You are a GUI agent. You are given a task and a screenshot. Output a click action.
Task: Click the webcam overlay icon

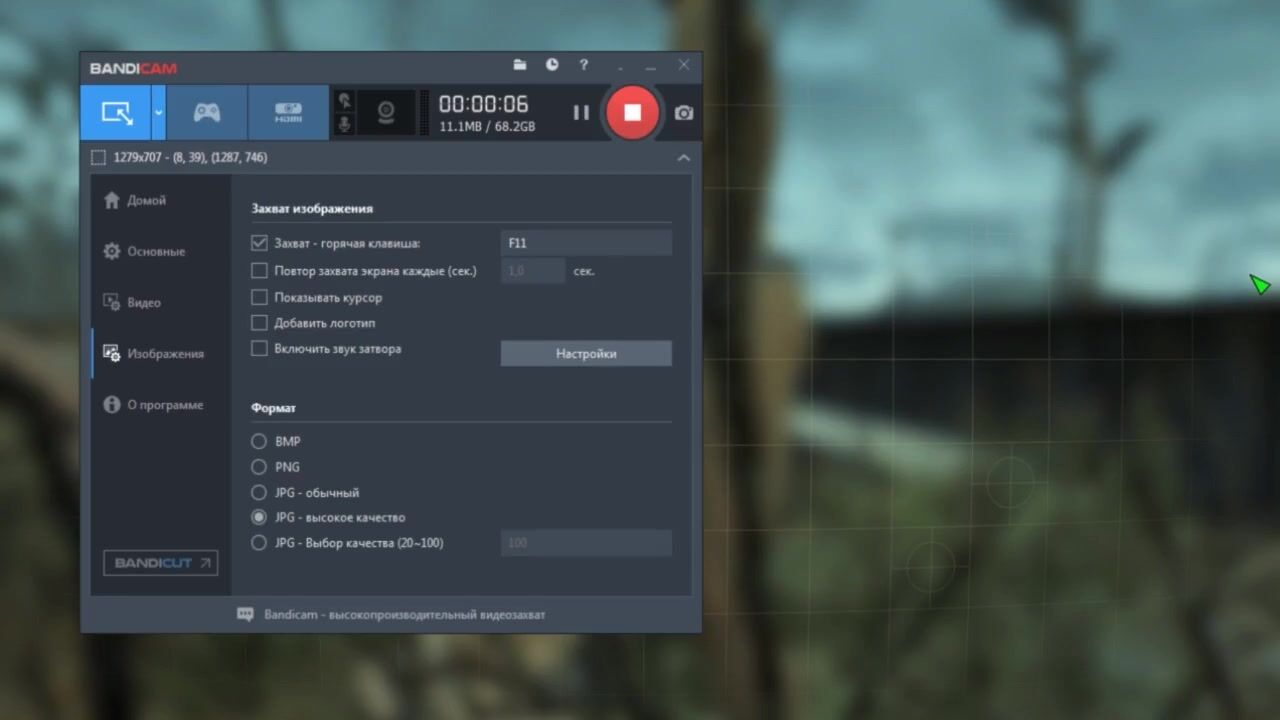tap(386, 112)
